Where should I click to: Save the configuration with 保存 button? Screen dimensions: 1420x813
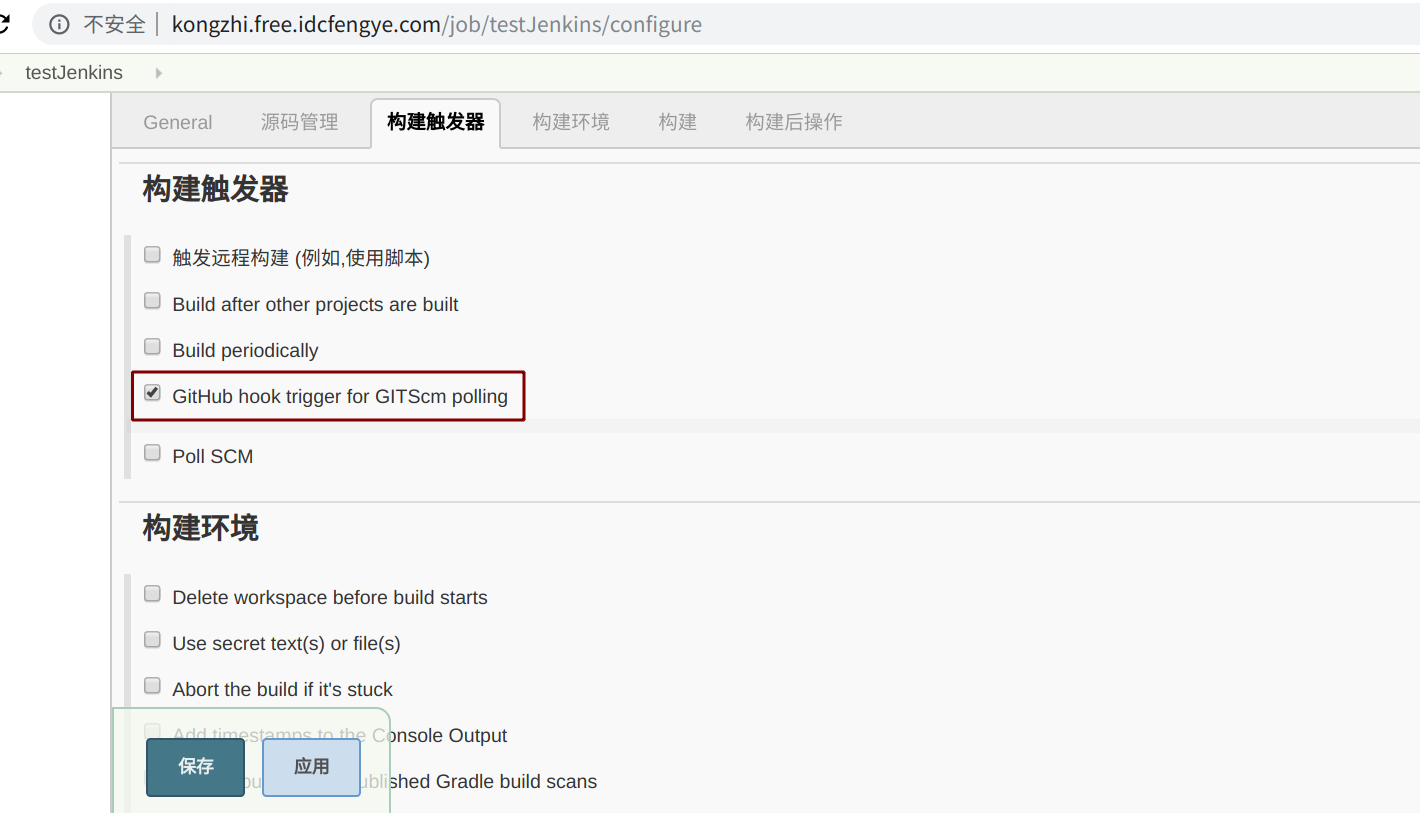195,767
